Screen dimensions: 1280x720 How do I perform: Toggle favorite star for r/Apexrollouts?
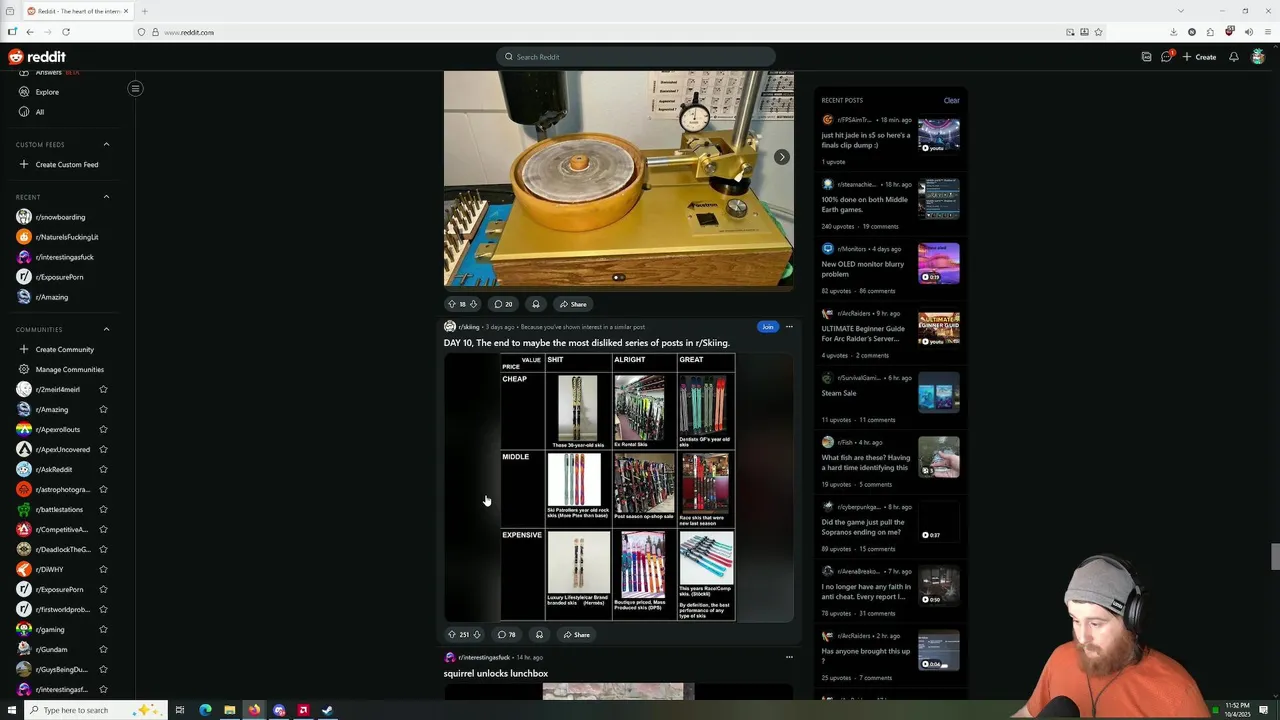tap(103, 429)
